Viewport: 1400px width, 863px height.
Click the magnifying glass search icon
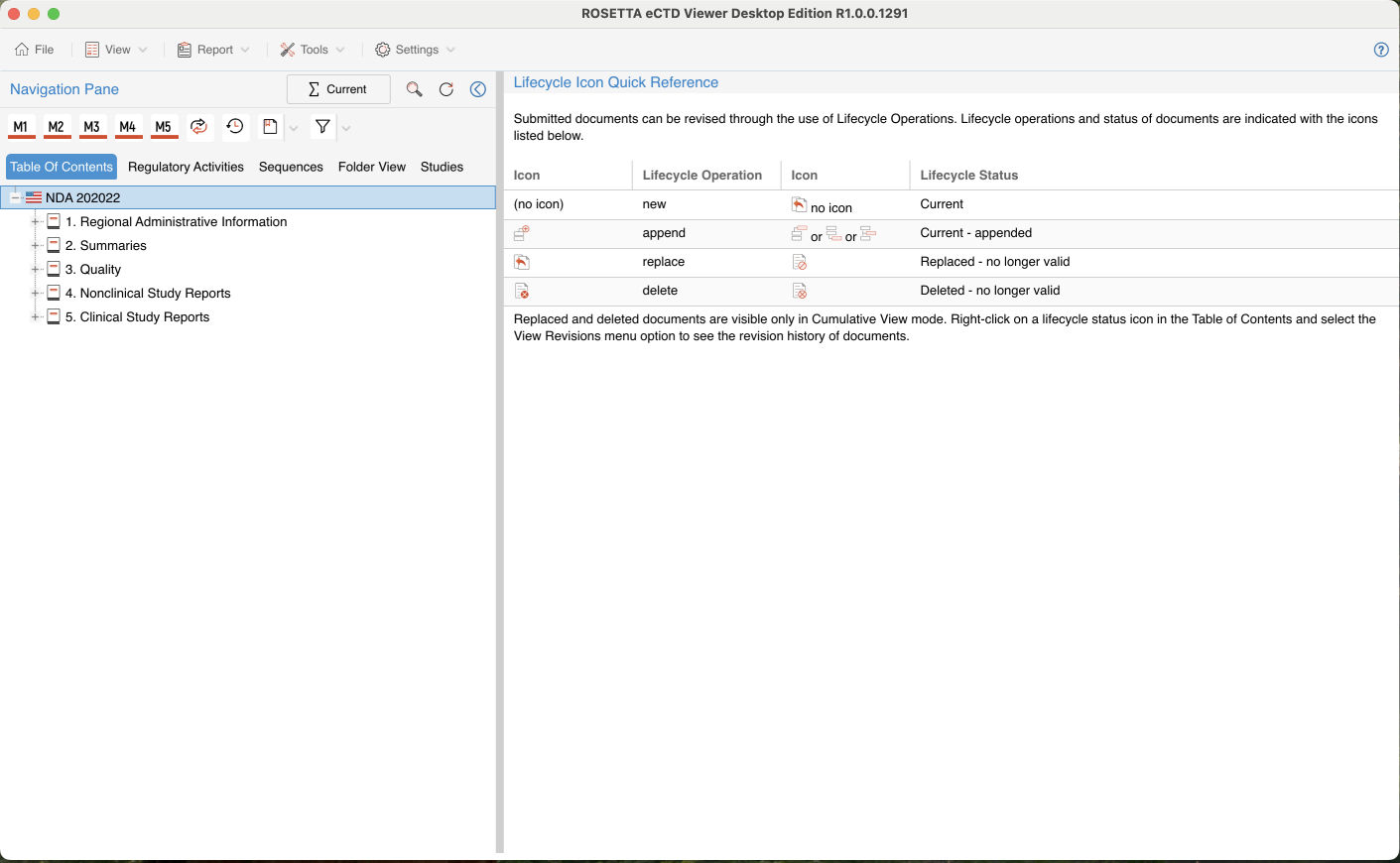[x=415, y=89]
